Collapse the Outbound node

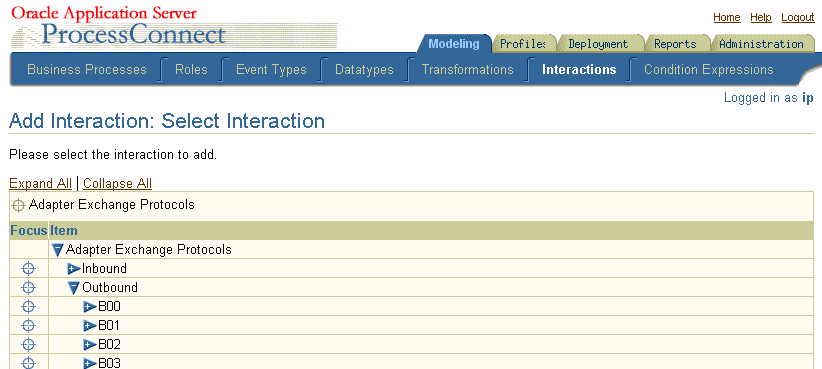pos(74,288)
